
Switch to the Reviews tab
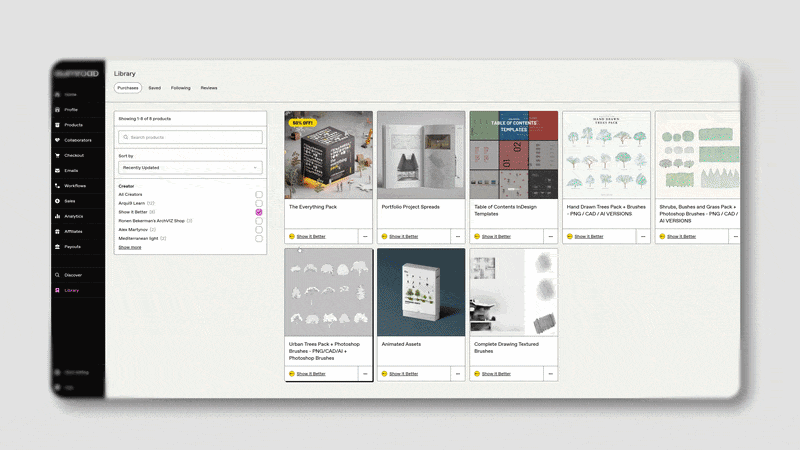pyautogui.click(x=209, y=88)
